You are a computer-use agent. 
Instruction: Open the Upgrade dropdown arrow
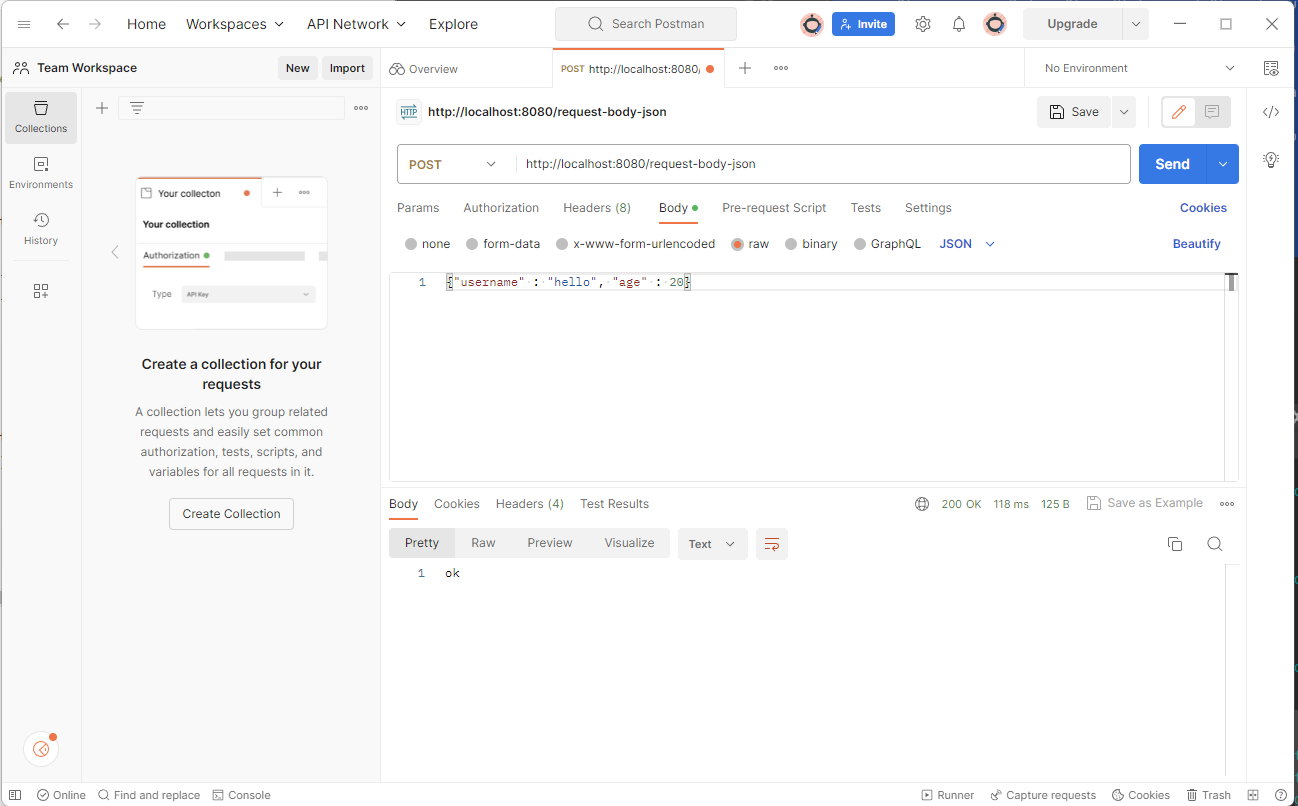coord(1135,24)
